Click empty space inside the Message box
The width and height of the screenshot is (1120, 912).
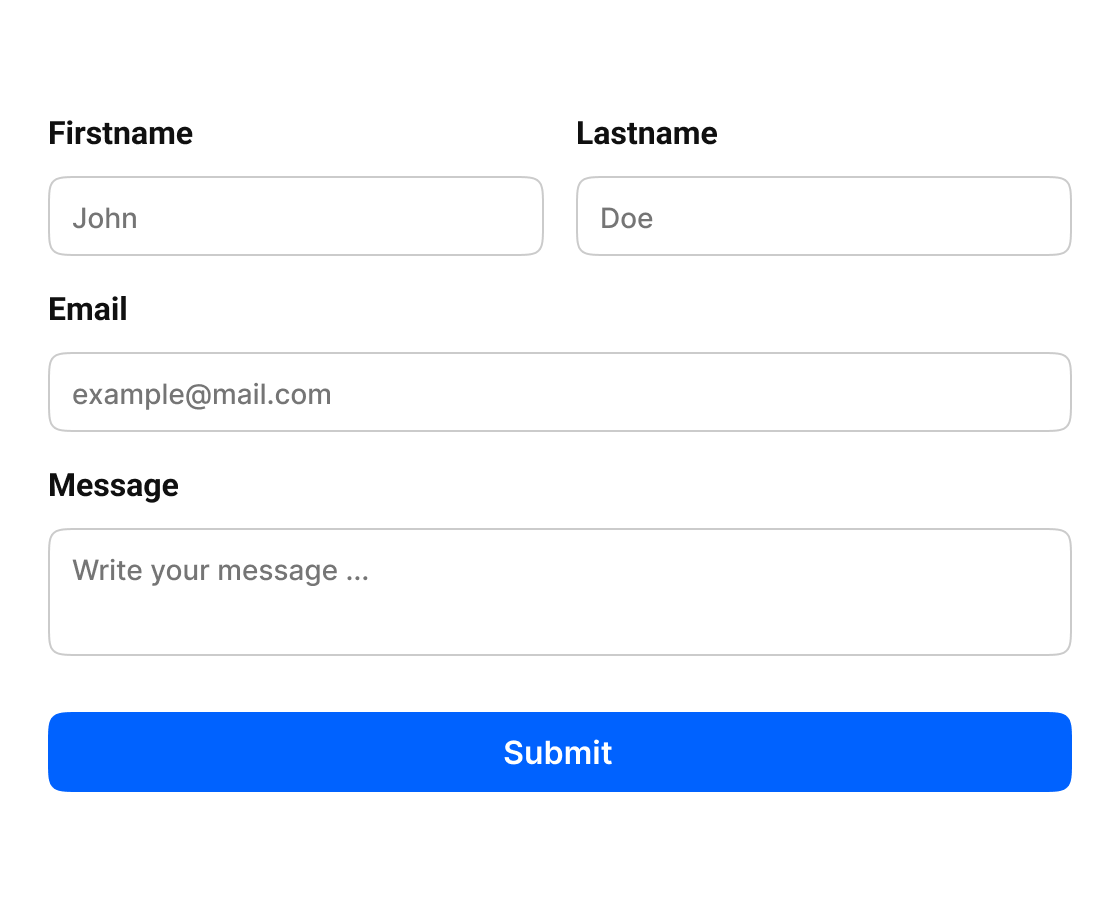click(x=714, y=614)
